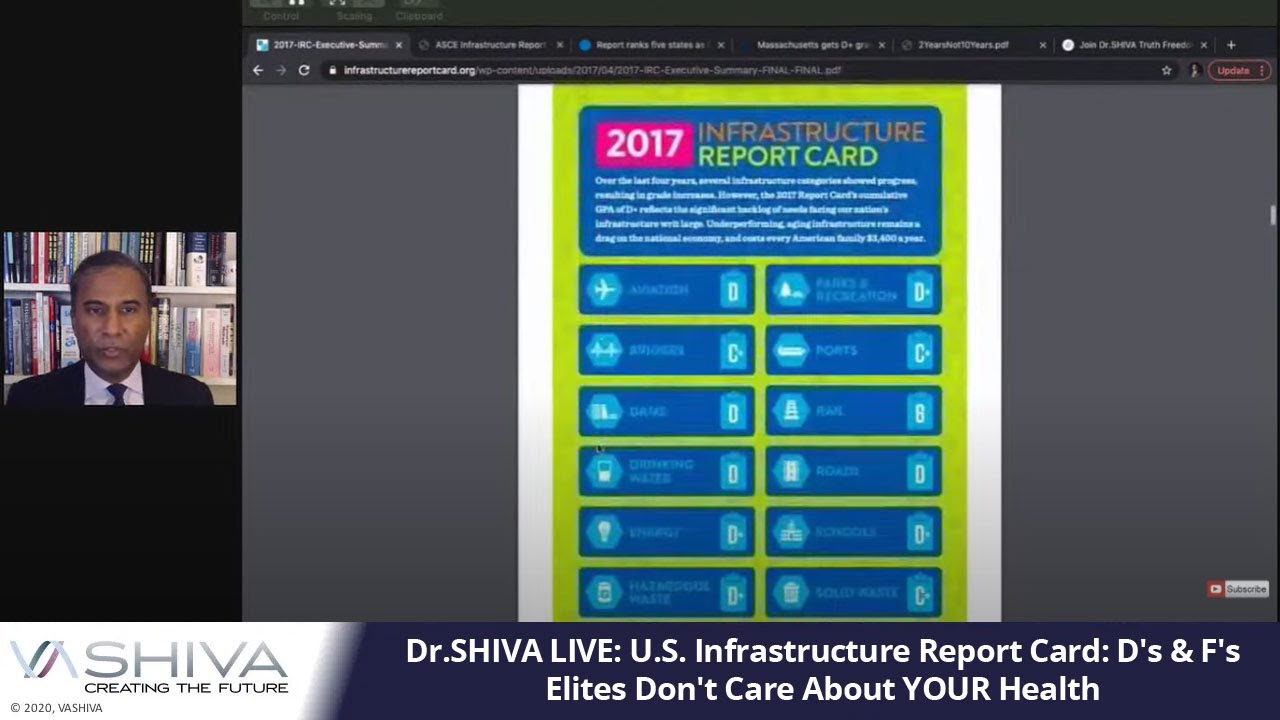Click the YouTube Subscribe button
This screenshot has height=720, width=1280.
click(x=1238, y=589)
